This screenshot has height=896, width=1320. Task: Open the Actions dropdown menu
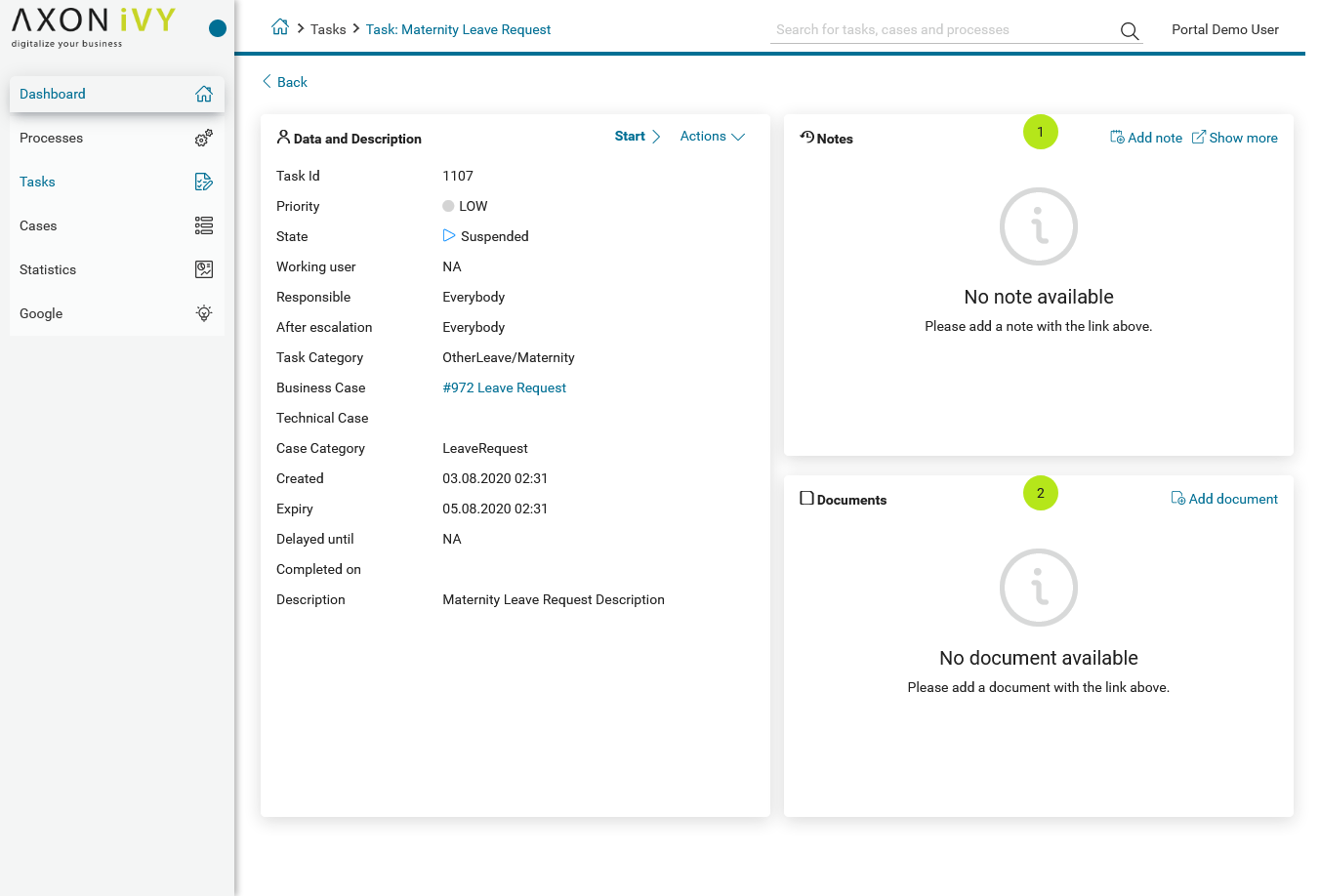(713, 137)
